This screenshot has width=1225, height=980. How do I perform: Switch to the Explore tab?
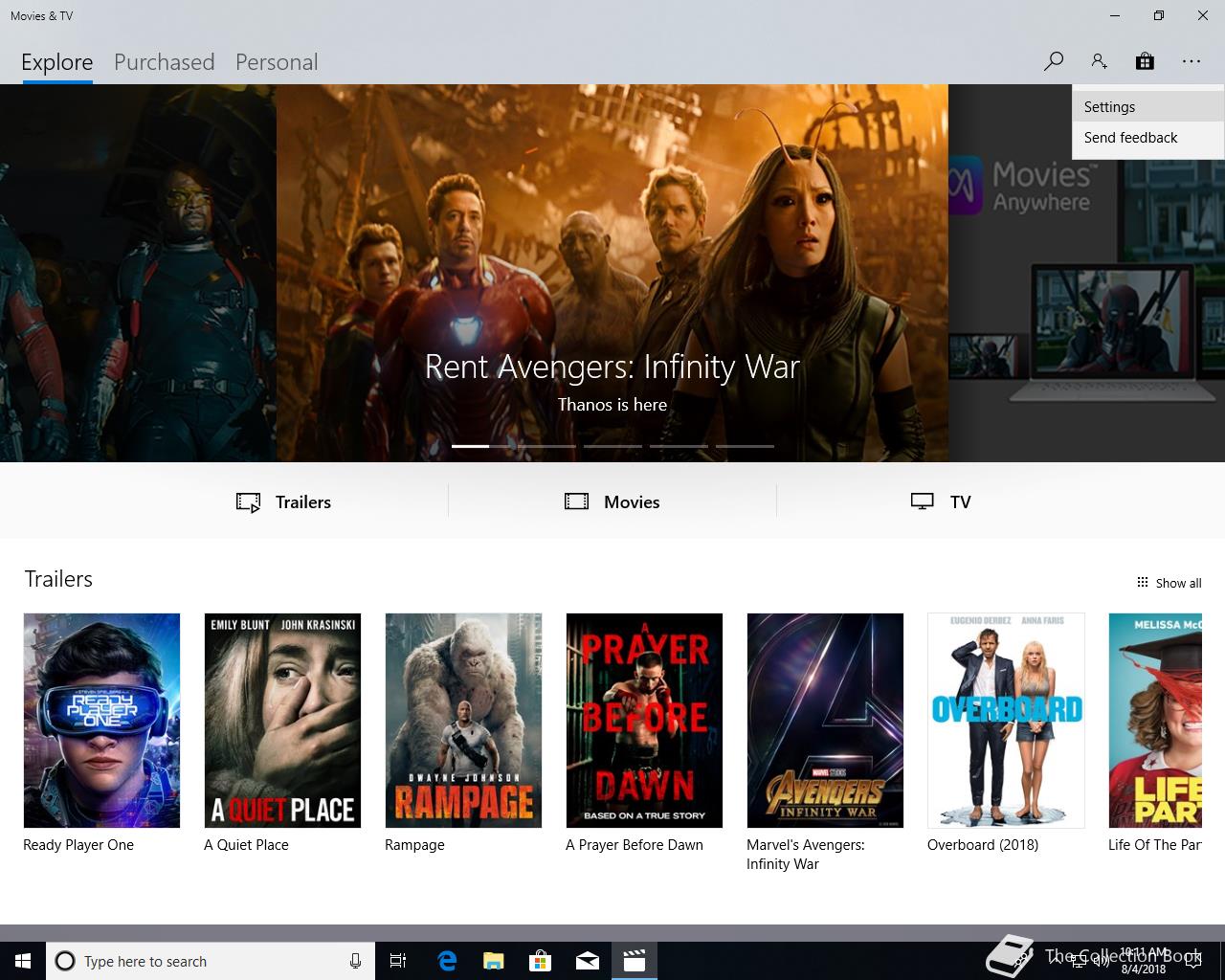click(x=57, y=62)
